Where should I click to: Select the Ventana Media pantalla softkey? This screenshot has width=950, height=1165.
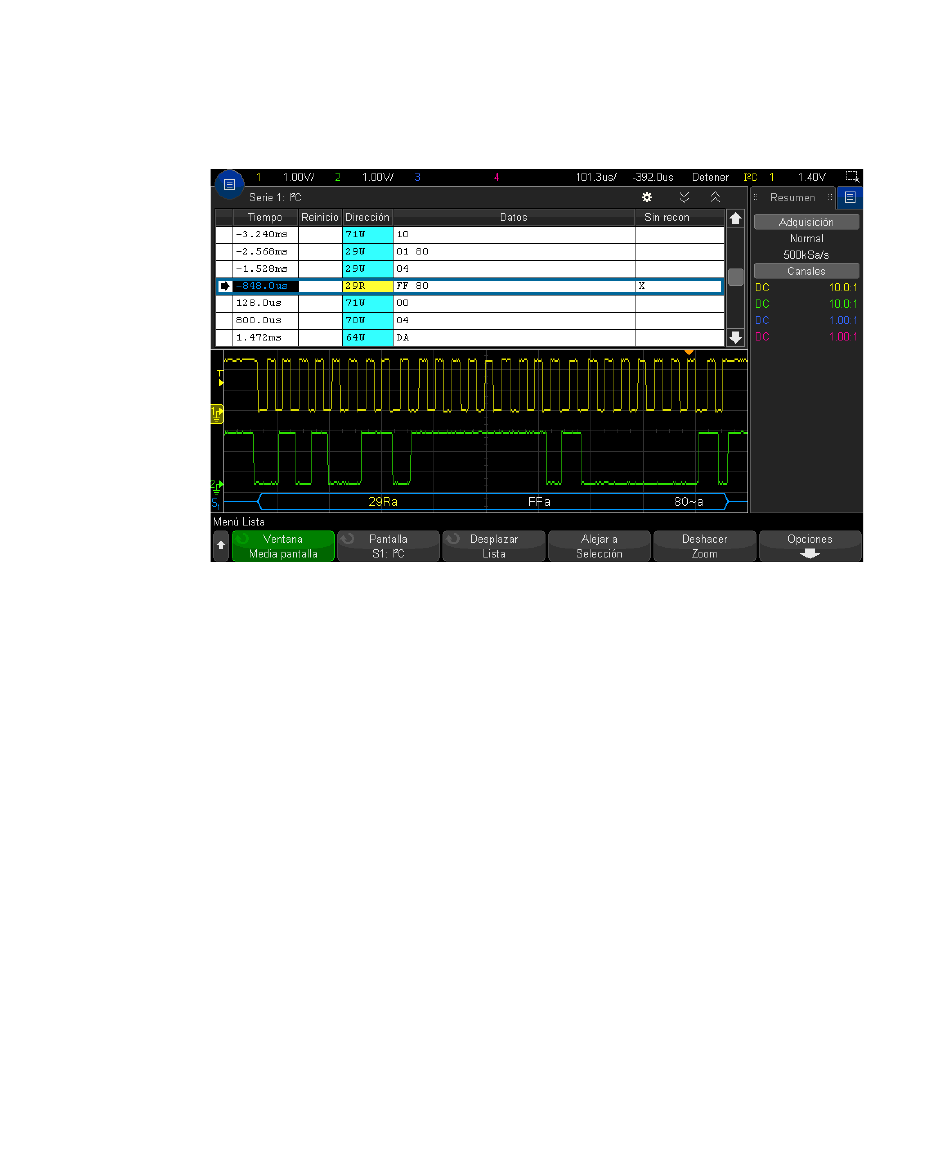point(283,546)
